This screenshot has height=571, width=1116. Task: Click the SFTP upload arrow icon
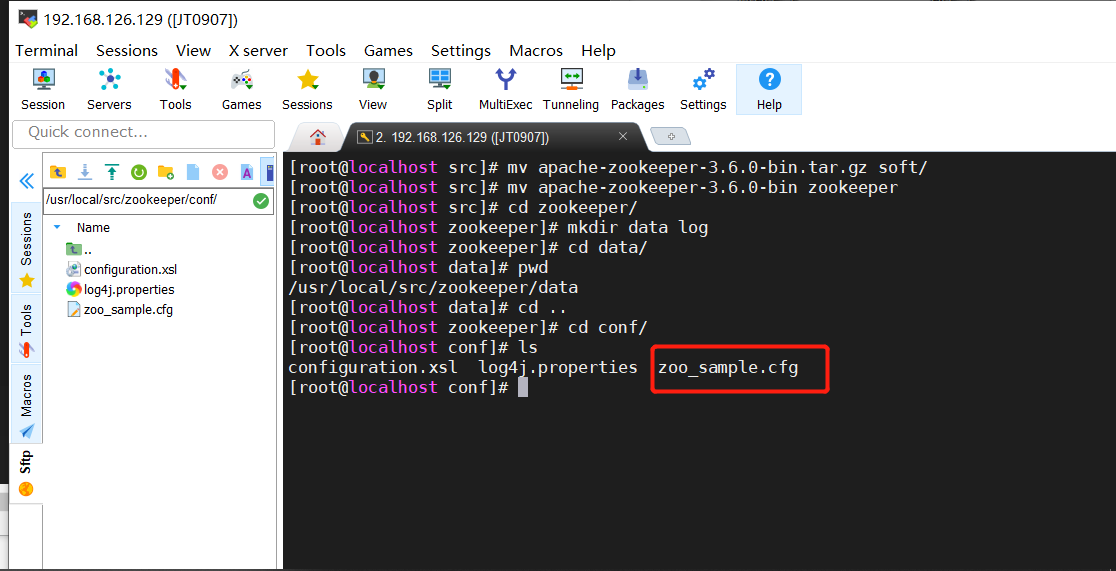pyautogui.click(x=112, y=172)
